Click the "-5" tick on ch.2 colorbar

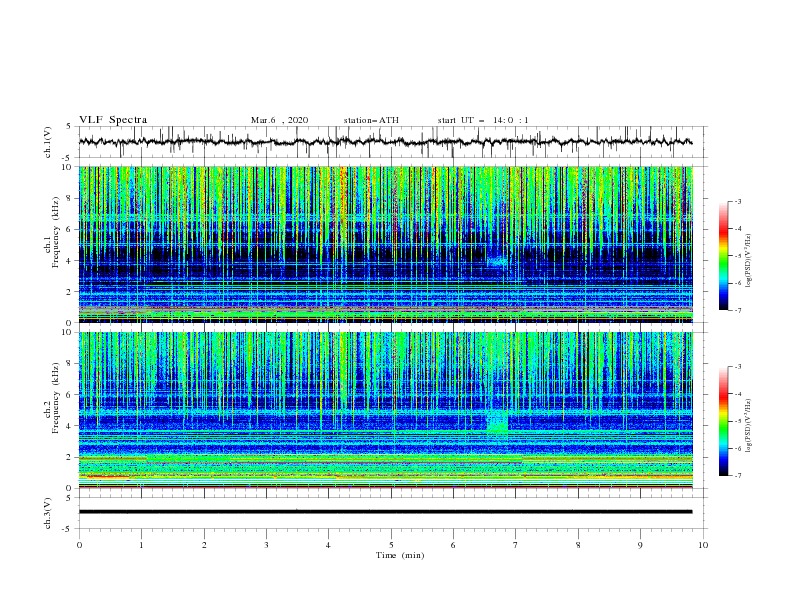(738, 421)
